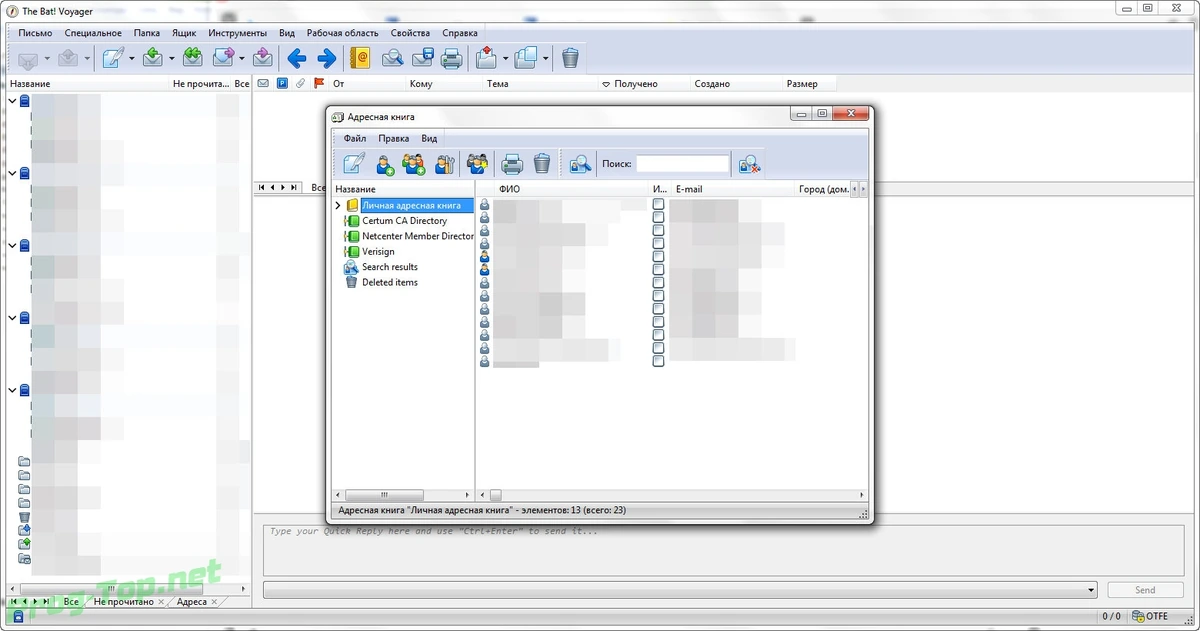
Task: Click the Copy to folder icon
Action: [526, 58]
